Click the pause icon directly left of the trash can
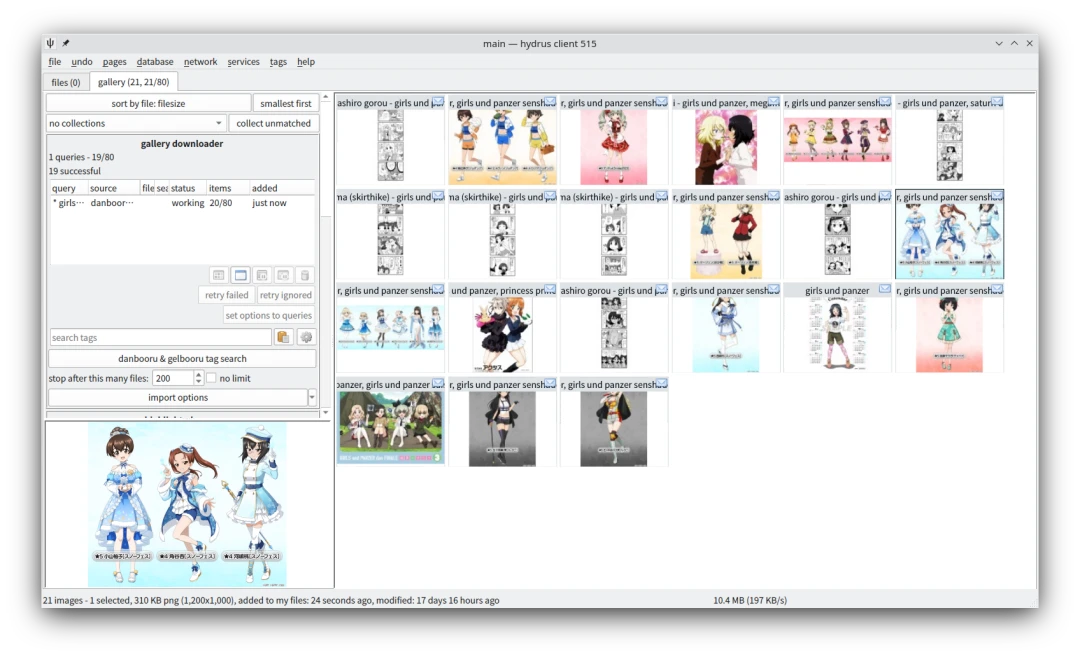Viewport: 1080px width, 657px height. tap(283, 275)
